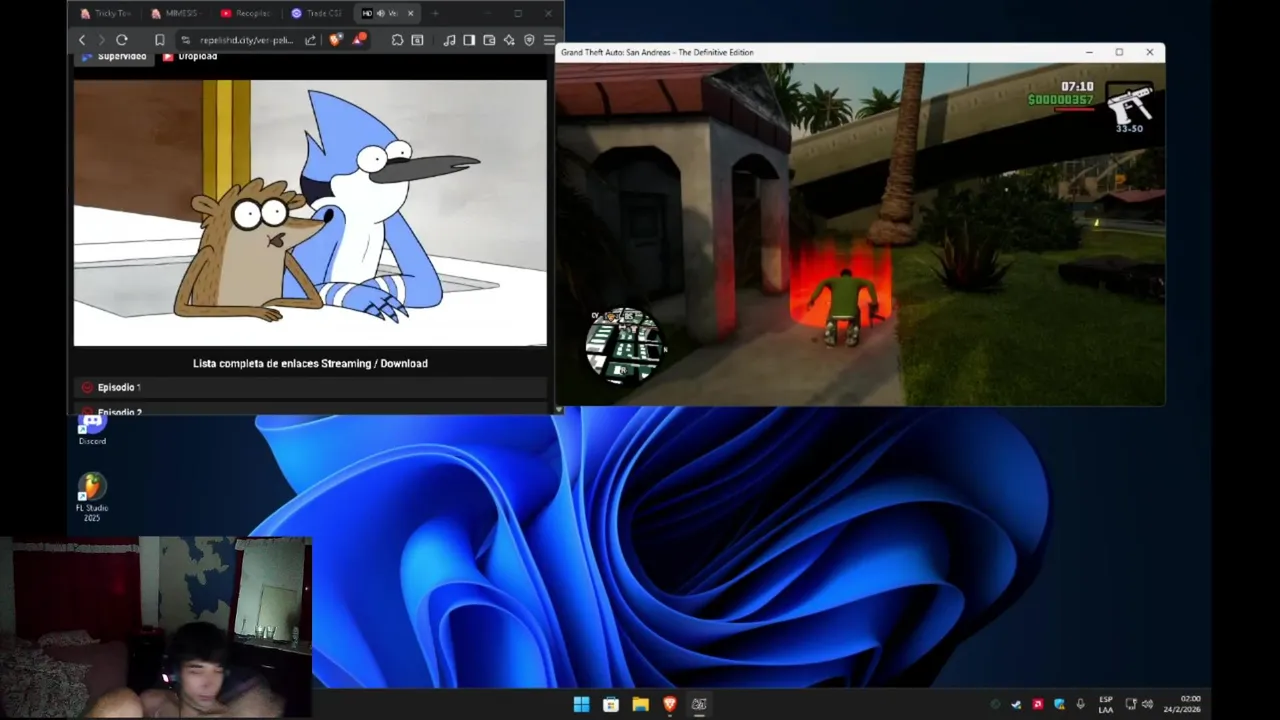Select the Supervideo server option
Screen dimensions: 1280x720
114,57
